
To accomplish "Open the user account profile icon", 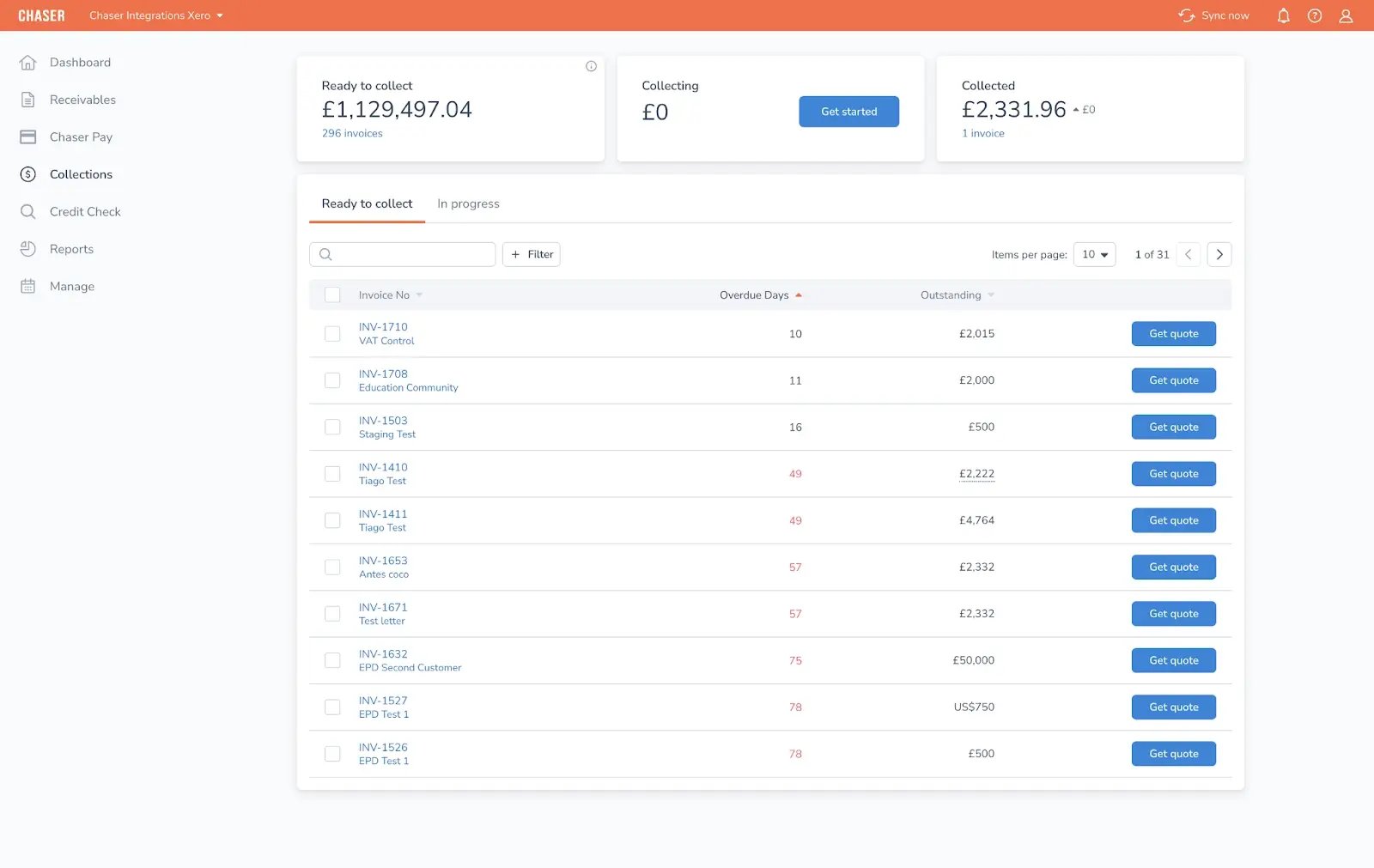I will 1346,15.
